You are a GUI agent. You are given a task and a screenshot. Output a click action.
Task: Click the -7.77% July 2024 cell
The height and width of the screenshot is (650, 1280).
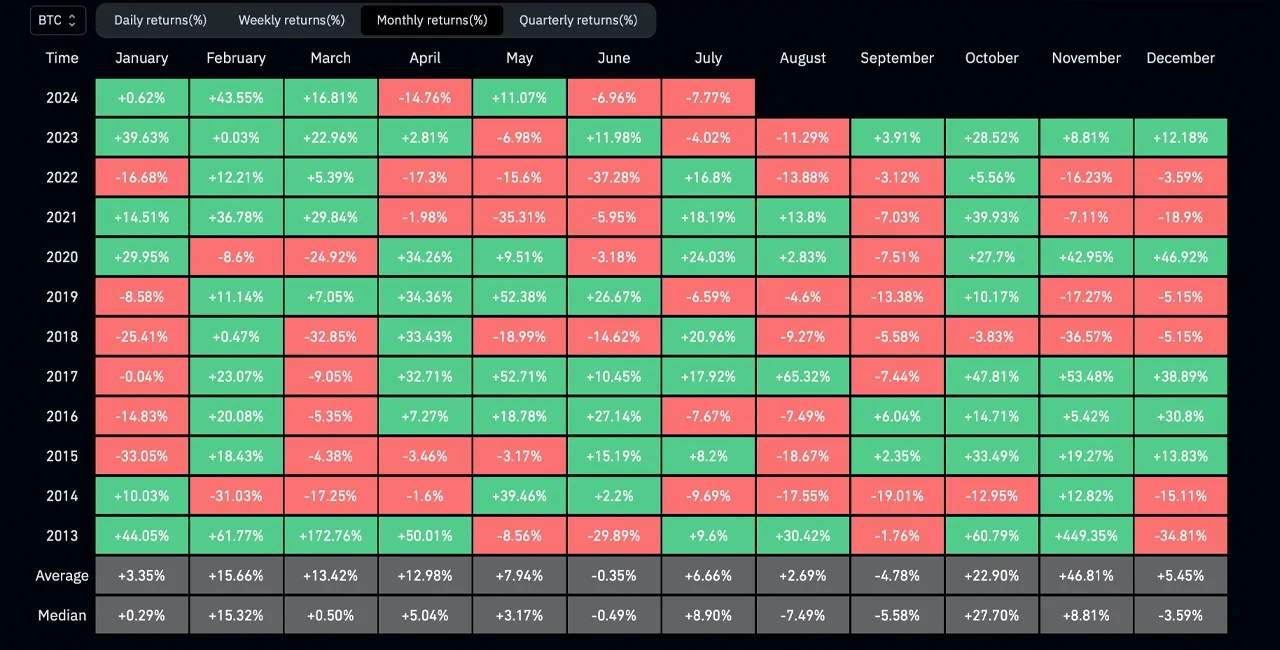[x=708, y=98]
